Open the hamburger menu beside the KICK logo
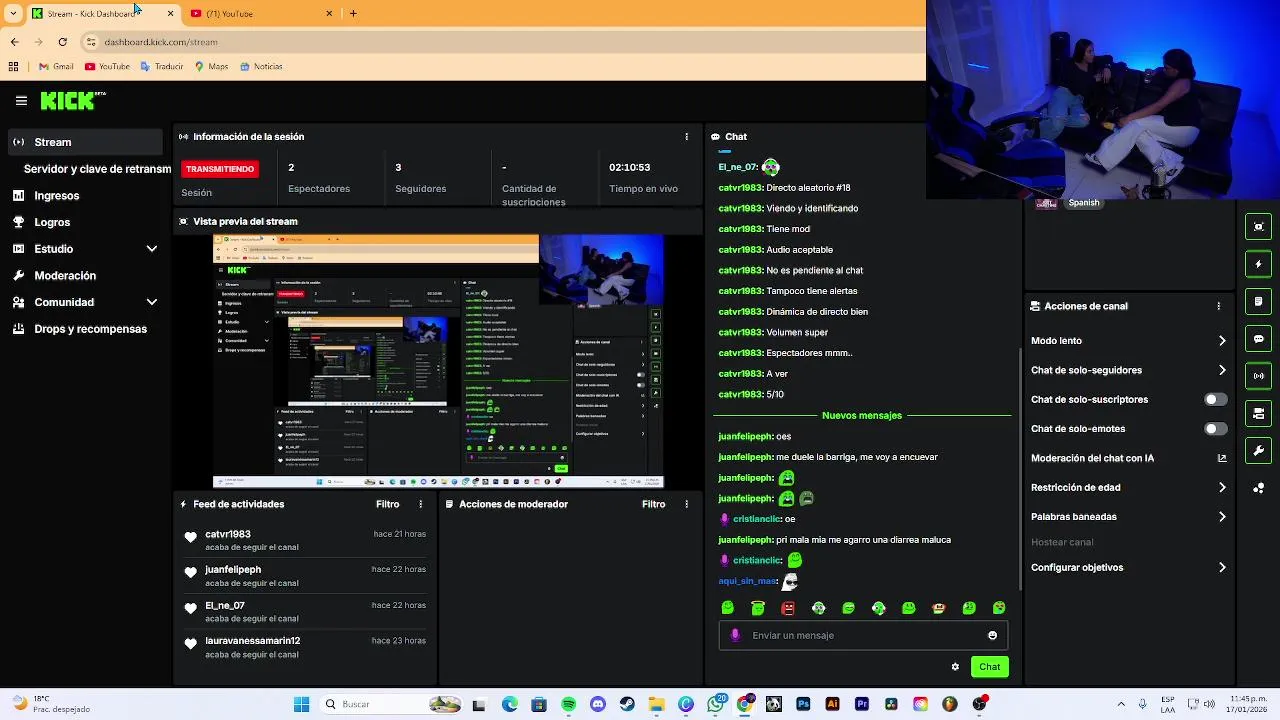Image resolution: width=1280 pixels, height=720 pixels. pos(21,101)
